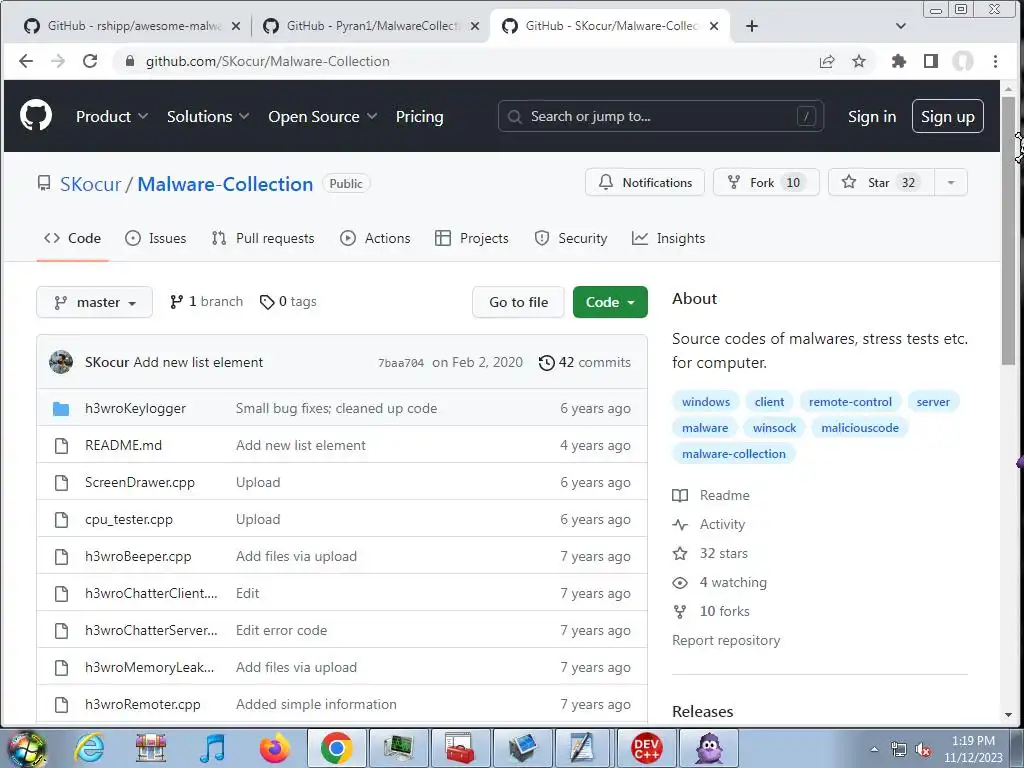Image resolution: width=1024 pixels, height=768 pixels.
Task: Open the Star lists dropdown arrow
Action: pos(951,182)
